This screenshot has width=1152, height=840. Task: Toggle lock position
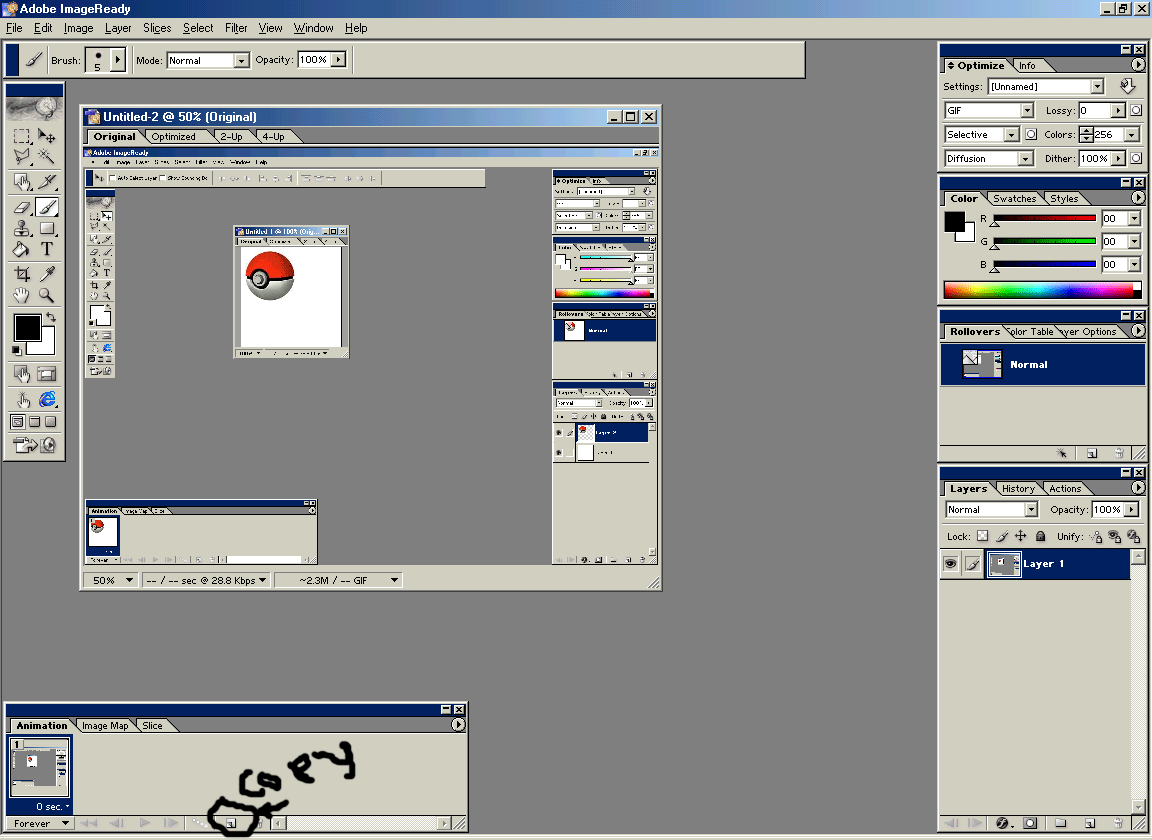click(1020, 536)
